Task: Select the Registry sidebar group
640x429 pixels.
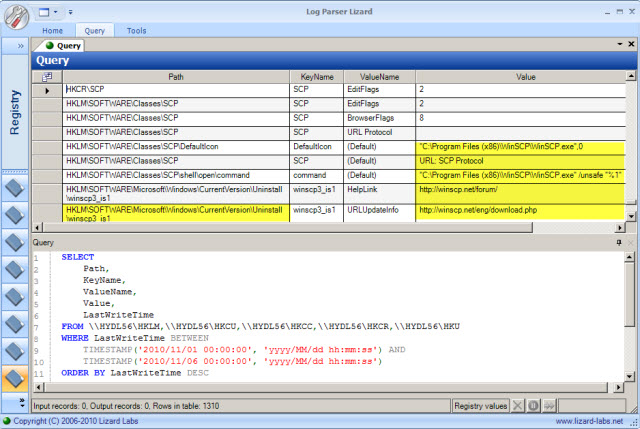Action: pos(15,112)
